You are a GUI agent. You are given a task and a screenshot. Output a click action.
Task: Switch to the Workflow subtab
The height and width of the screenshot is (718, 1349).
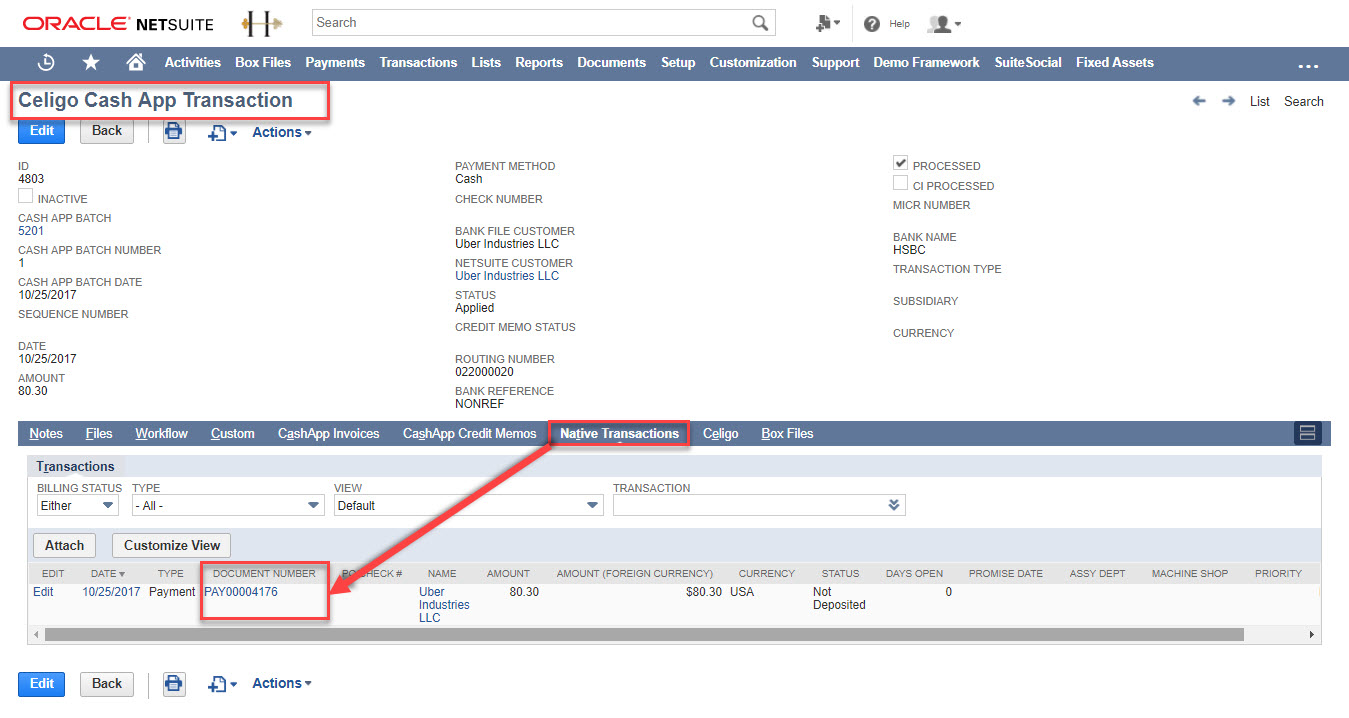[x=161, y=433]
